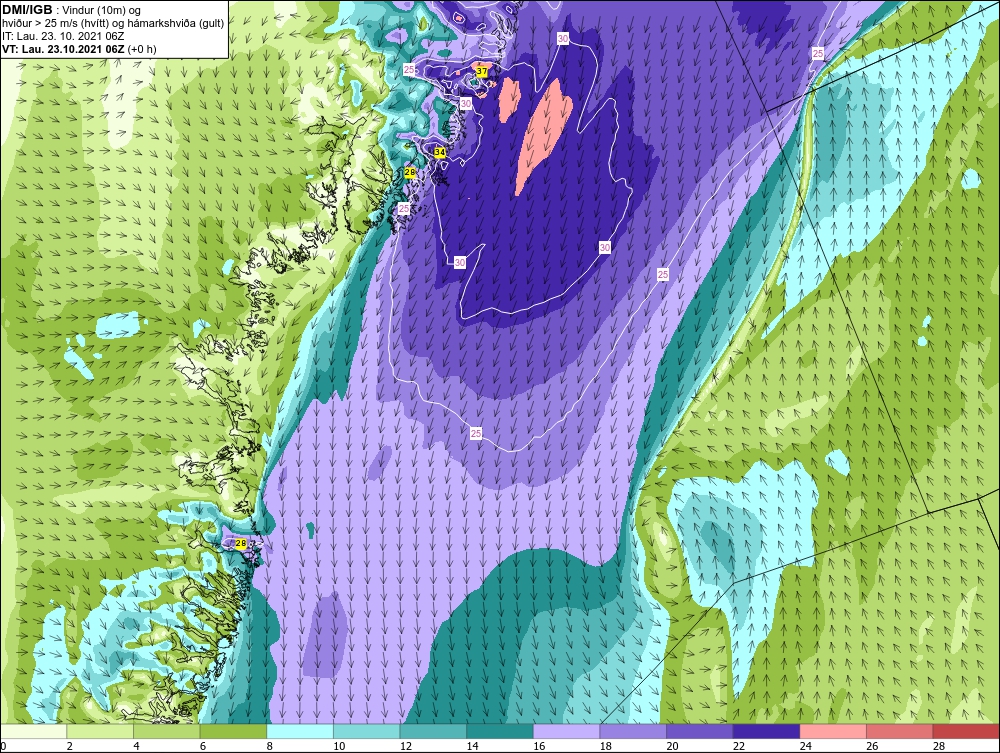This screenshot has height=753, width=1000.
Task: Click the 22–24 m/s dark indigo swatch
Action: coord(766,731)
